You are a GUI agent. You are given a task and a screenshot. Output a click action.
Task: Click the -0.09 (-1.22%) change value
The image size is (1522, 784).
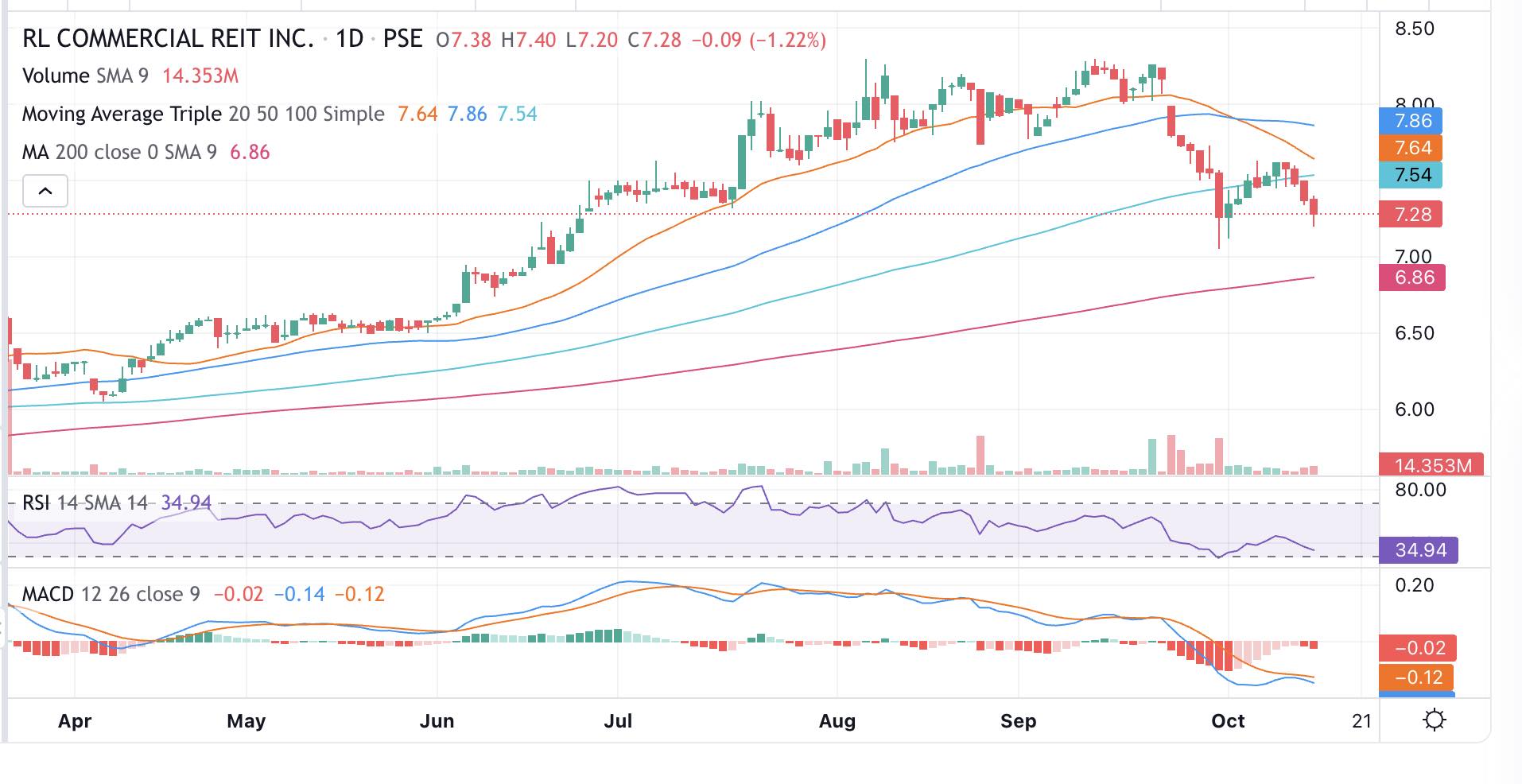[x=759, y=40]
